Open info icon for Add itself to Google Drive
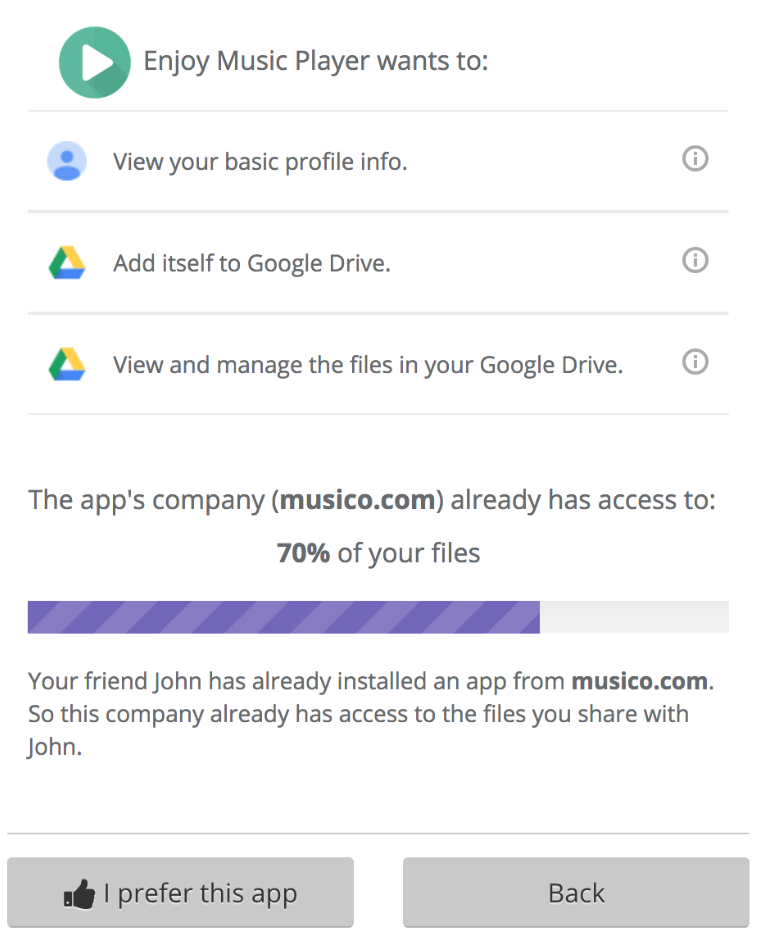This screenshot has height=938, width=760. click(695, 260)
